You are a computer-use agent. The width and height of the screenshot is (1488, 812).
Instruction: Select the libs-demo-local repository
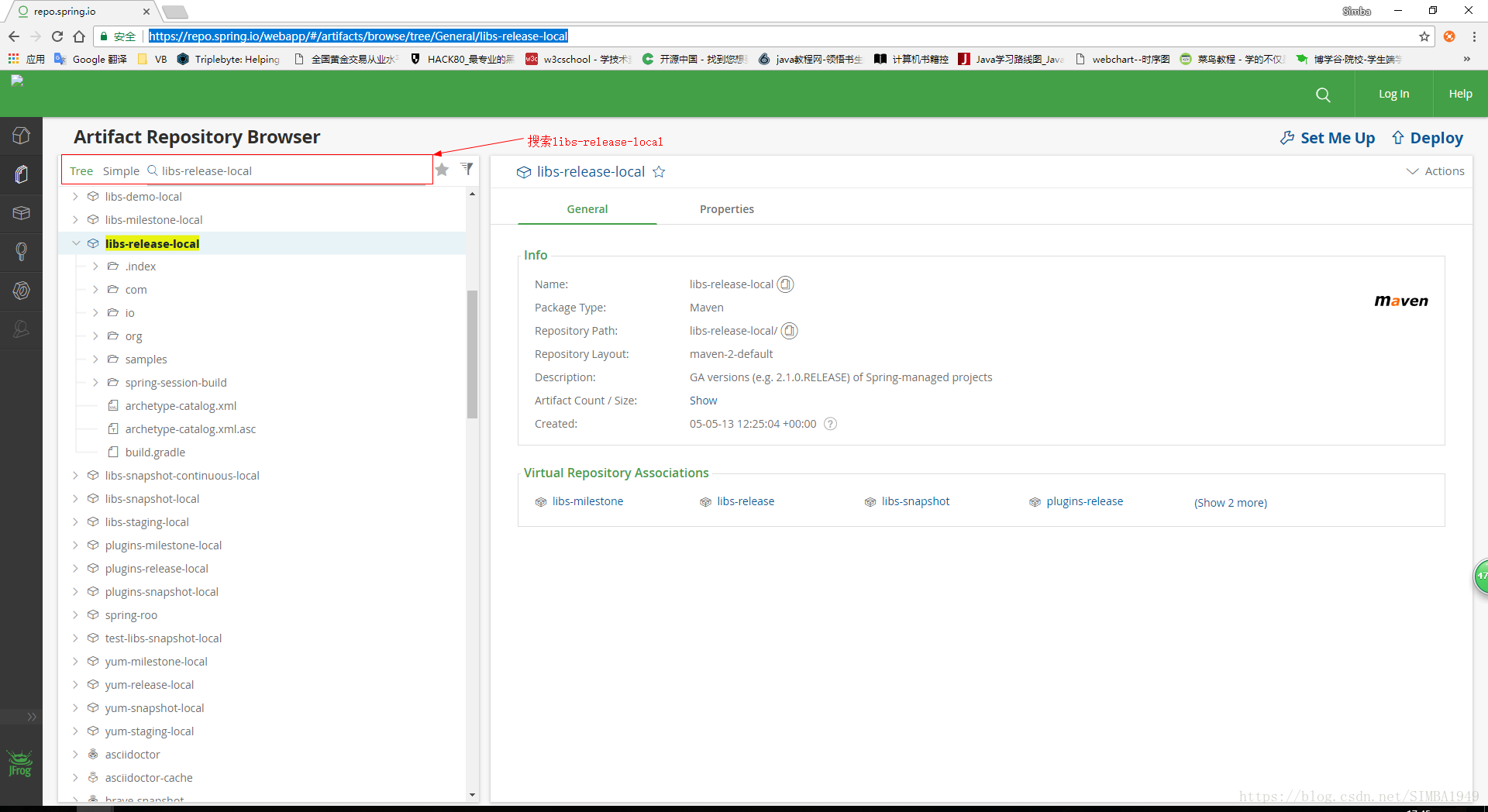[143, 197]
